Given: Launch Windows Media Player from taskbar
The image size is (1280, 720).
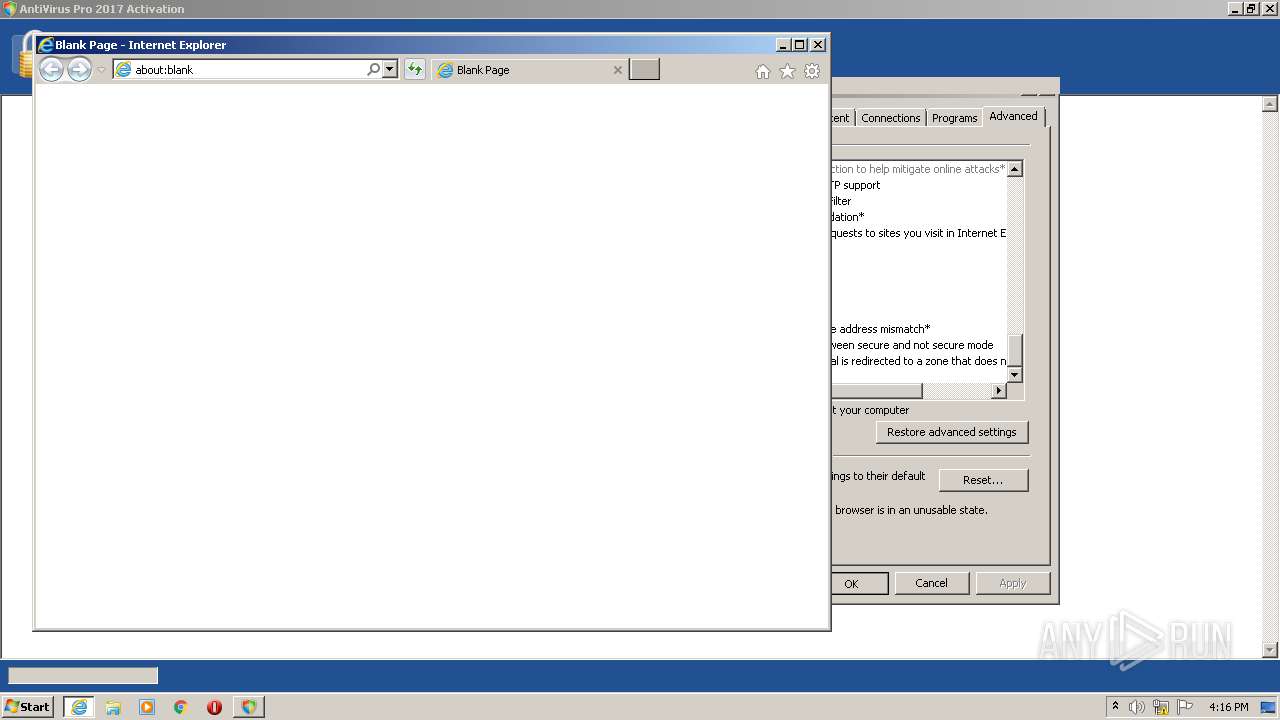Looking at the screenshot, I should 147,707.
